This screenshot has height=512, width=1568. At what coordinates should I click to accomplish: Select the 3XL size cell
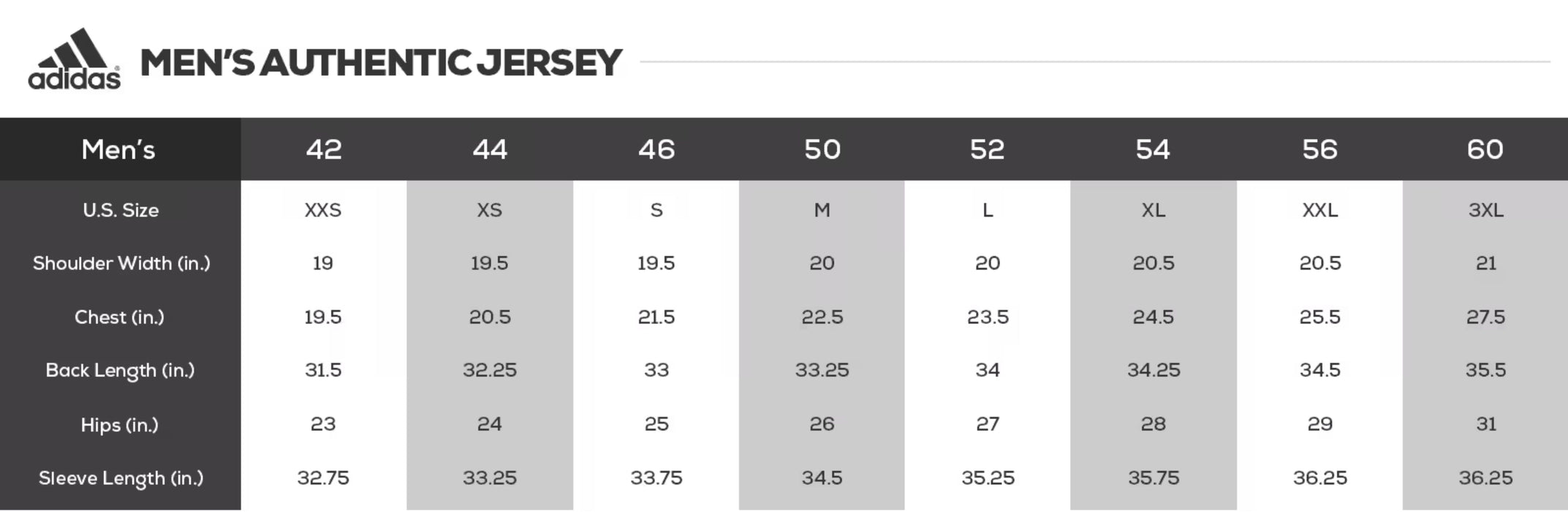coord(1486,211)
